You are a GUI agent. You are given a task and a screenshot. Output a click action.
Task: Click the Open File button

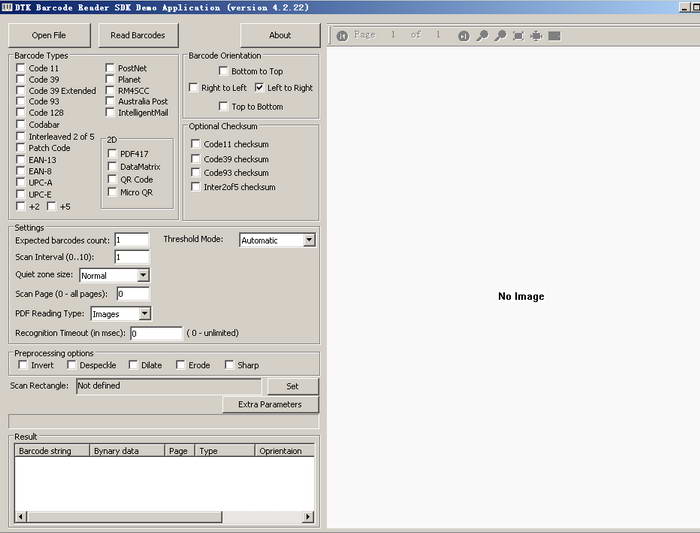pos(49,35)
